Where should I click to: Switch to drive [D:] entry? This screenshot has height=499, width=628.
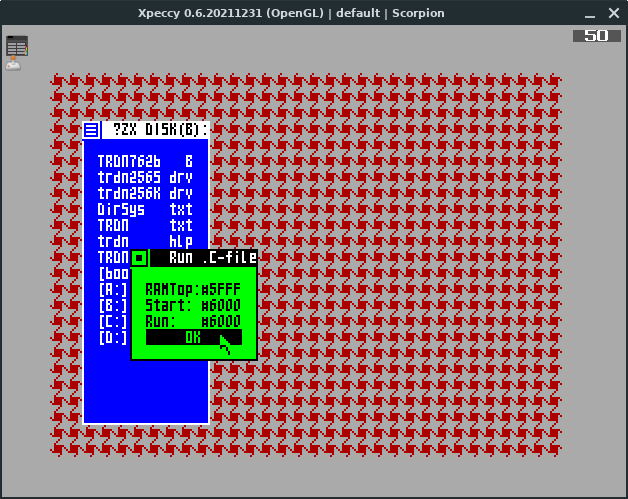click(113, 338)
